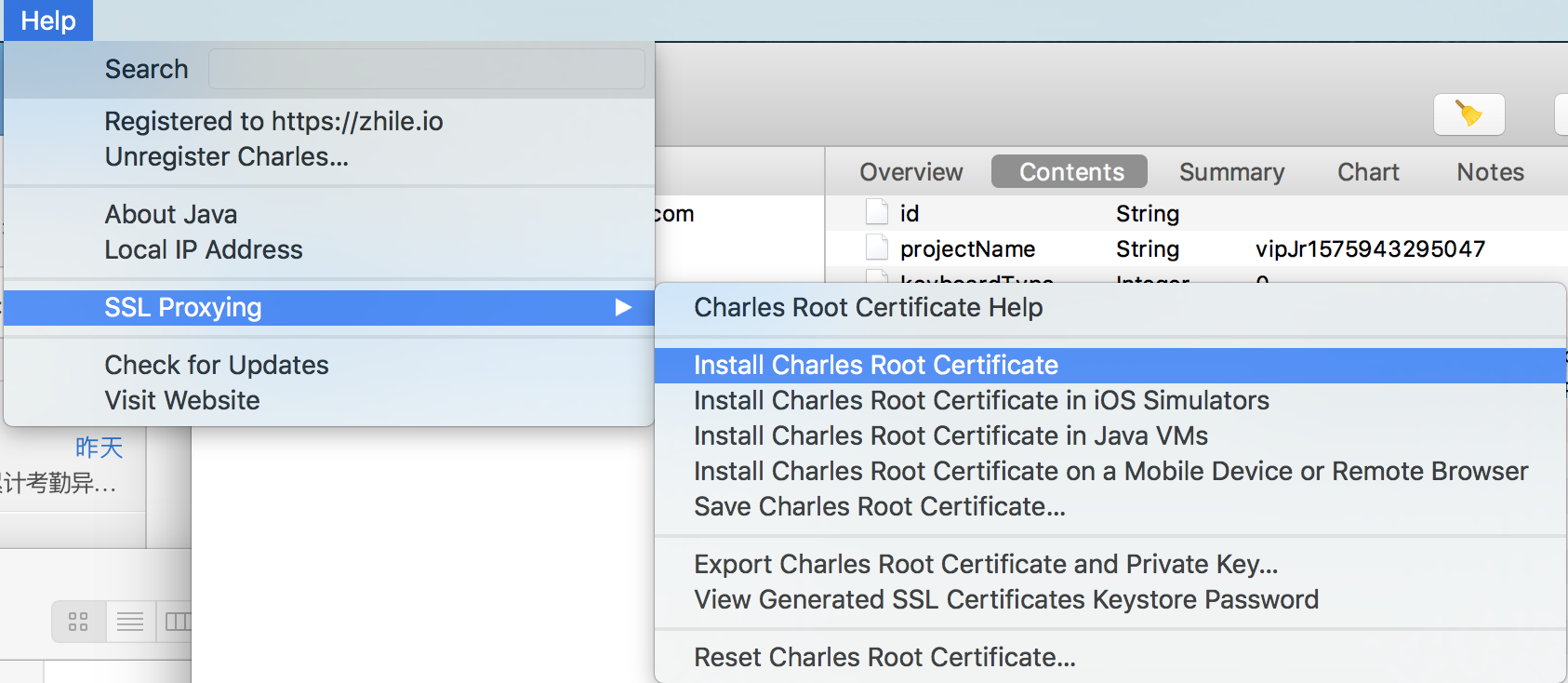This screenshot has height=683, width=1568.
Task: View Generated SSL Certificates Keystore Password
Action: (1110, 599)
